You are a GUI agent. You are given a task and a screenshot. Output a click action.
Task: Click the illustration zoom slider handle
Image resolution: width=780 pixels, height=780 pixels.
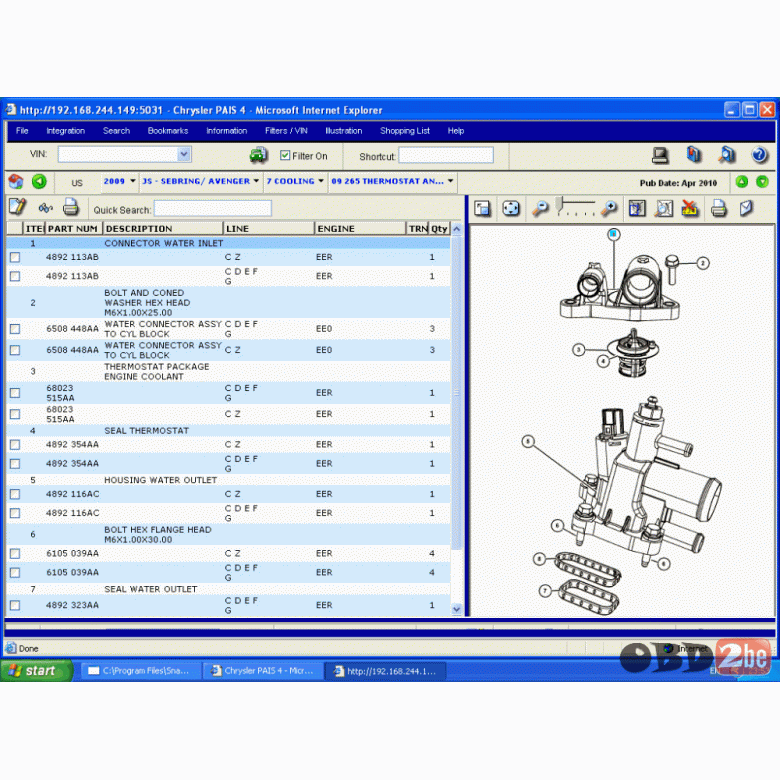click(560, 203)
